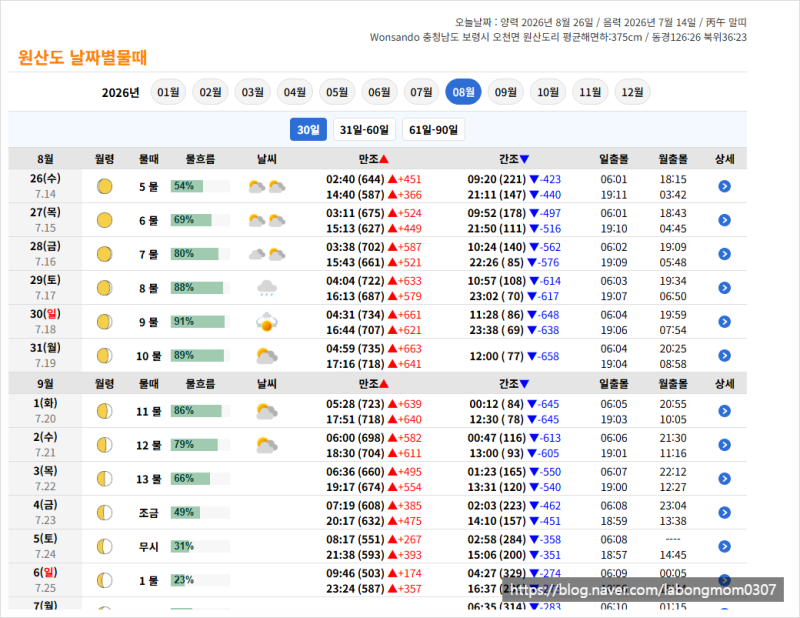The width and height of the screenshot is (800, 618).
Task: Open detail arrow for 3(목) September row
Action: 724,478
